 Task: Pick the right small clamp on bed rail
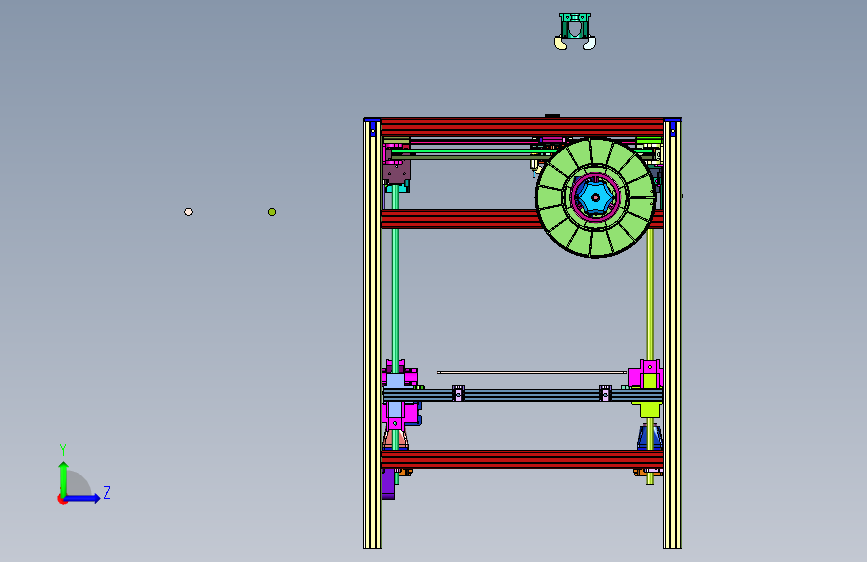(x=605, y=393)
